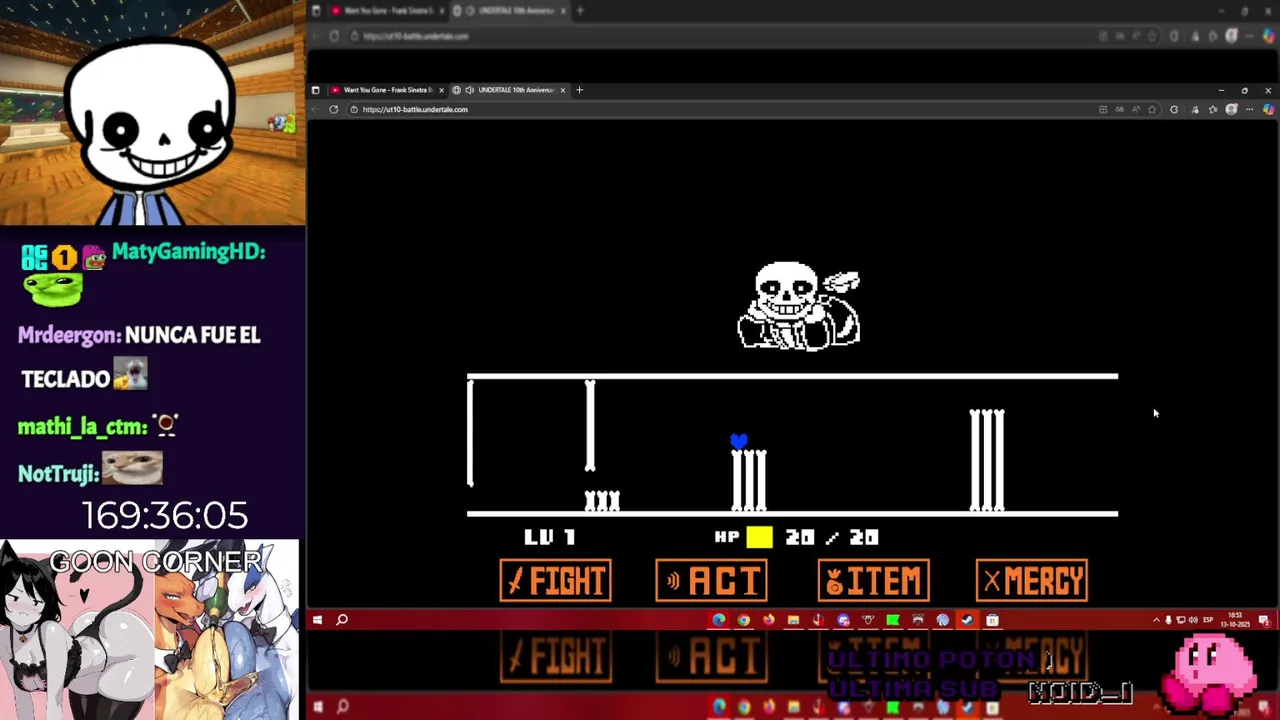Open the volume tray control
This screenshot has width=1280, height=720.
tap(1193, 620)
